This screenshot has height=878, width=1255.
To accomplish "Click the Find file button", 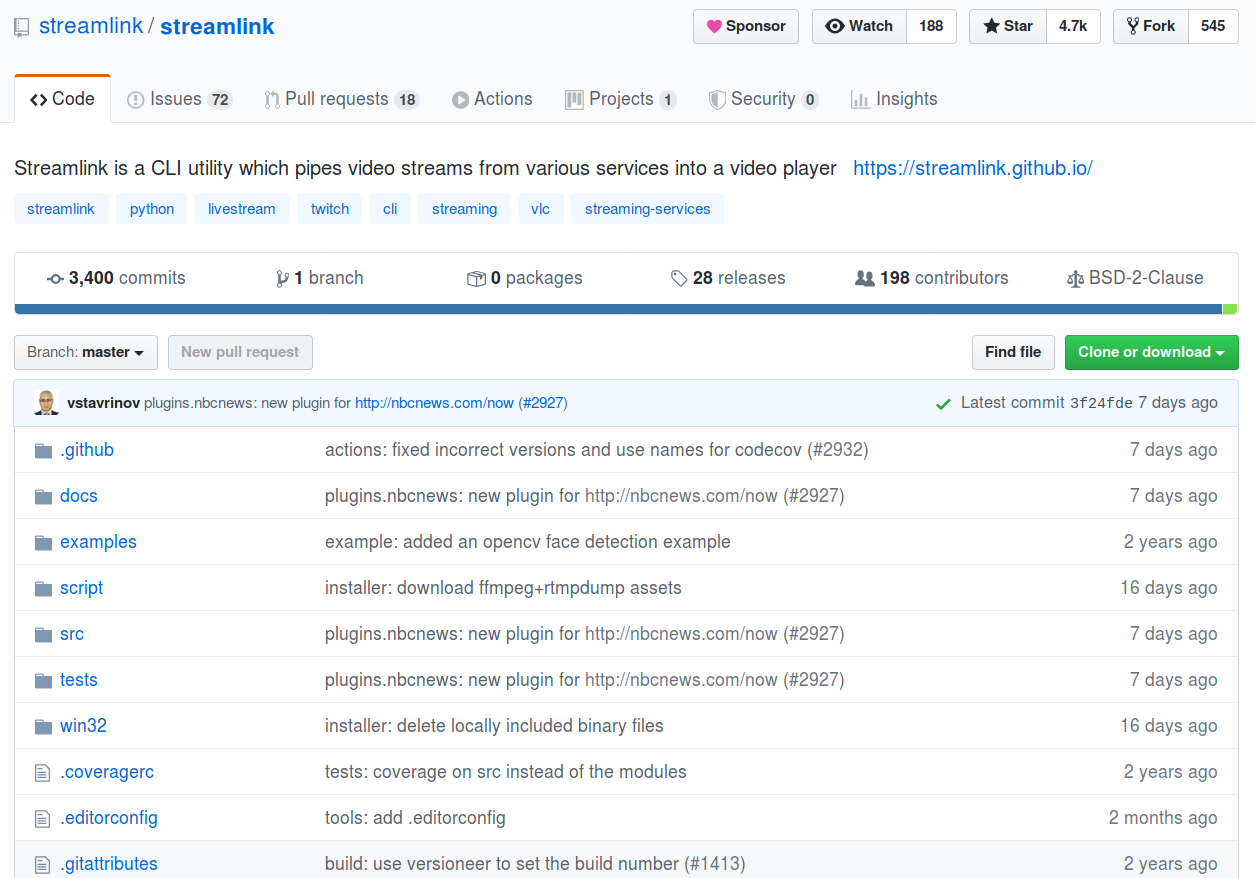I will pos(1013,352).
